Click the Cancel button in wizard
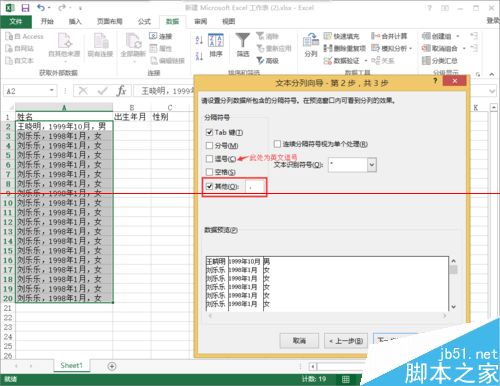Screen dimensions: 500x386 [299, 341]
